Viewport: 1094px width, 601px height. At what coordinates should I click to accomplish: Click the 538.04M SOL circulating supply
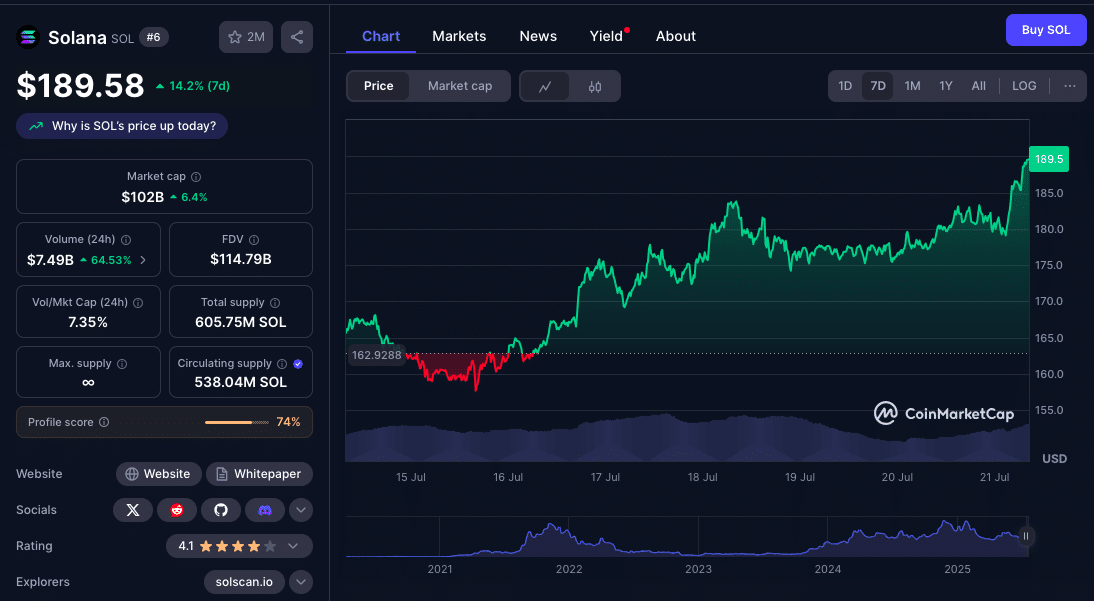241,383
